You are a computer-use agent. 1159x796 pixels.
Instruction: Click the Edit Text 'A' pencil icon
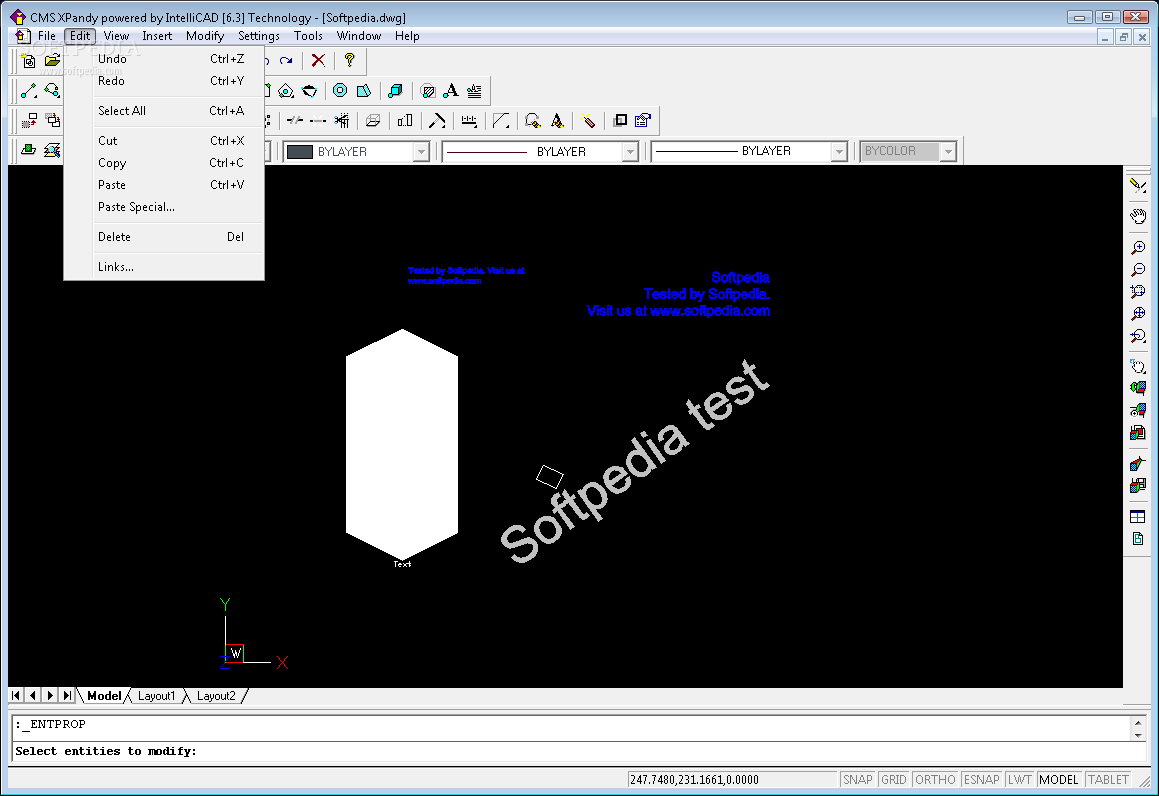(x=557, y=120)
